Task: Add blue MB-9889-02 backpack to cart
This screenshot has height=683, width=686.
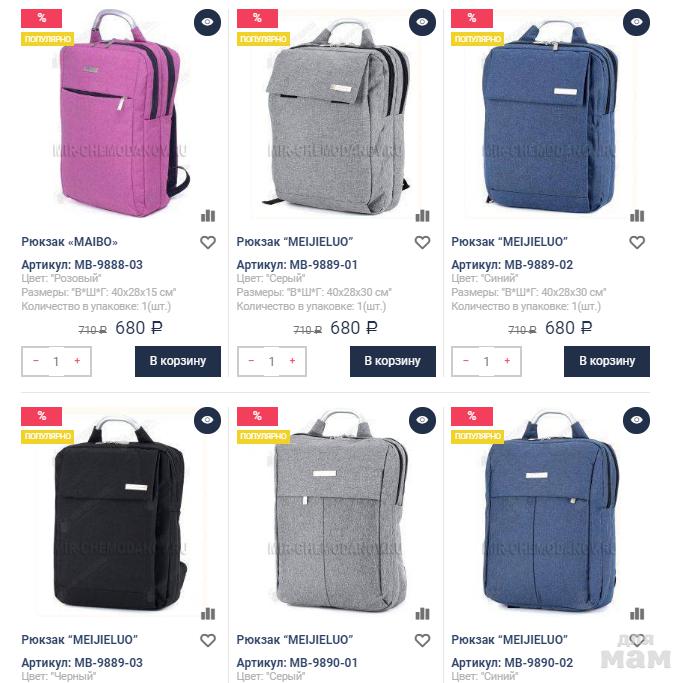Action: 607,361
